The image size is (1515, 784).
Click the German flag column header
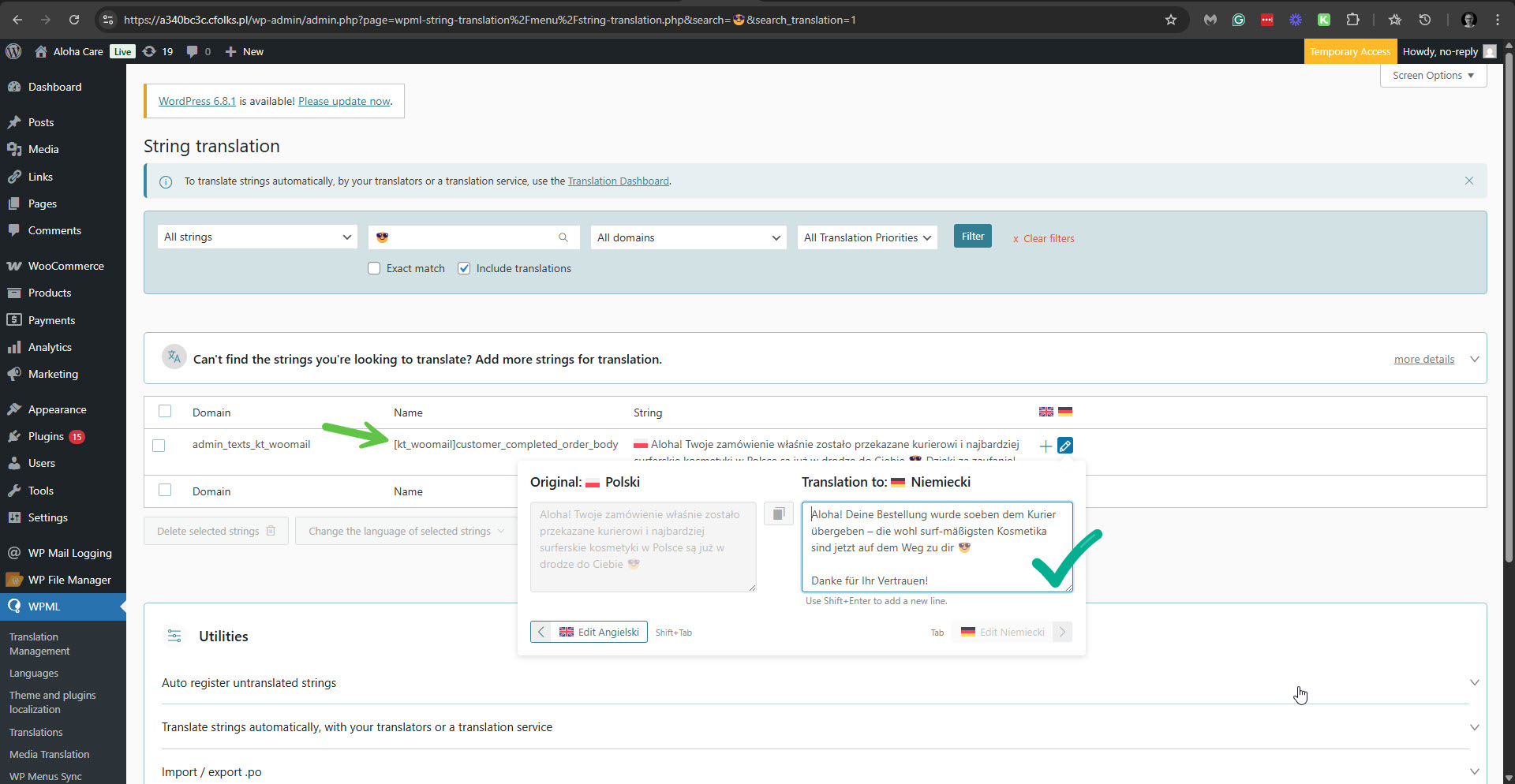pos(1065,412)
